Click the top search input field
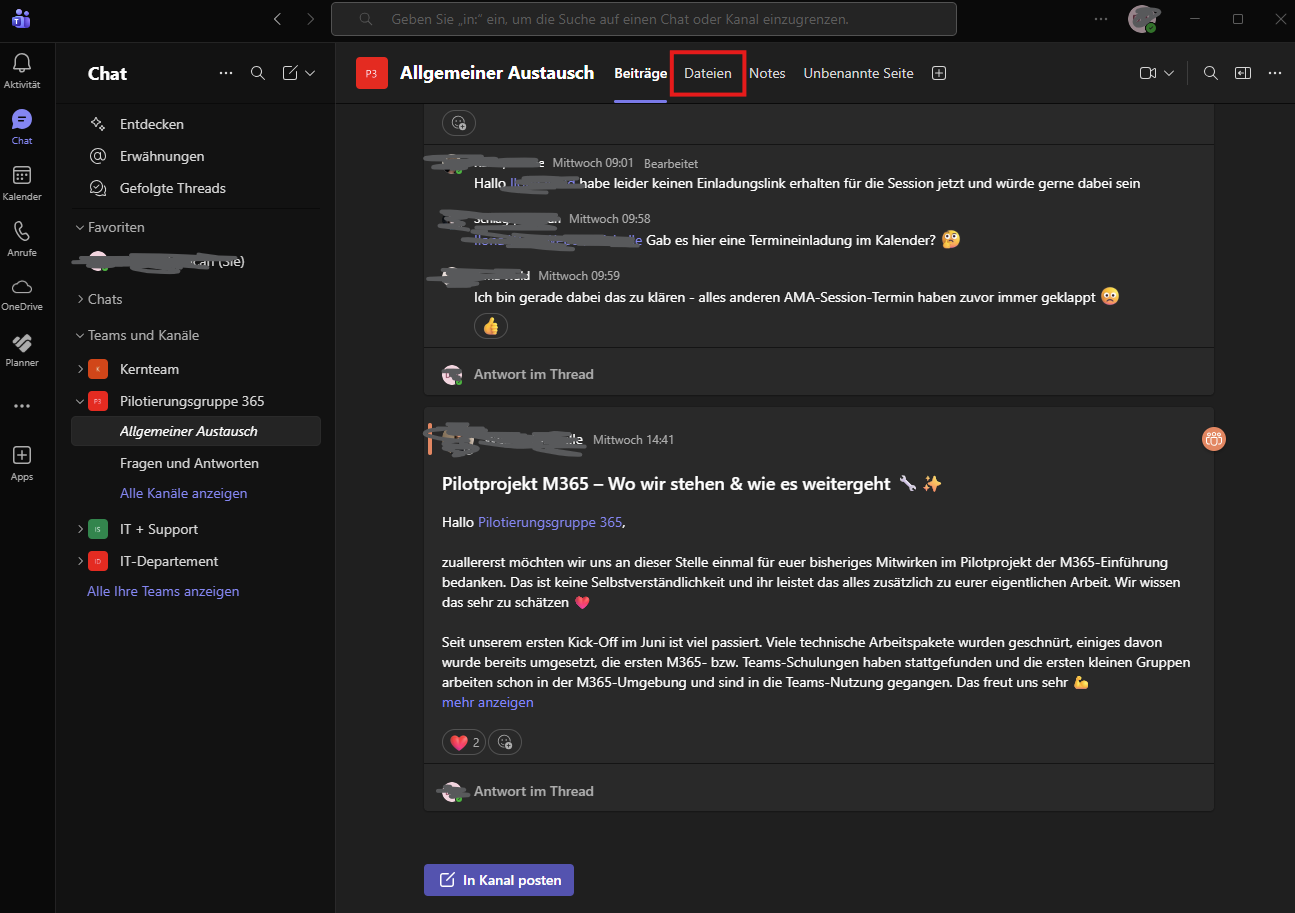Viewport: 1295px width, 913px height. (x=643, y=19)
